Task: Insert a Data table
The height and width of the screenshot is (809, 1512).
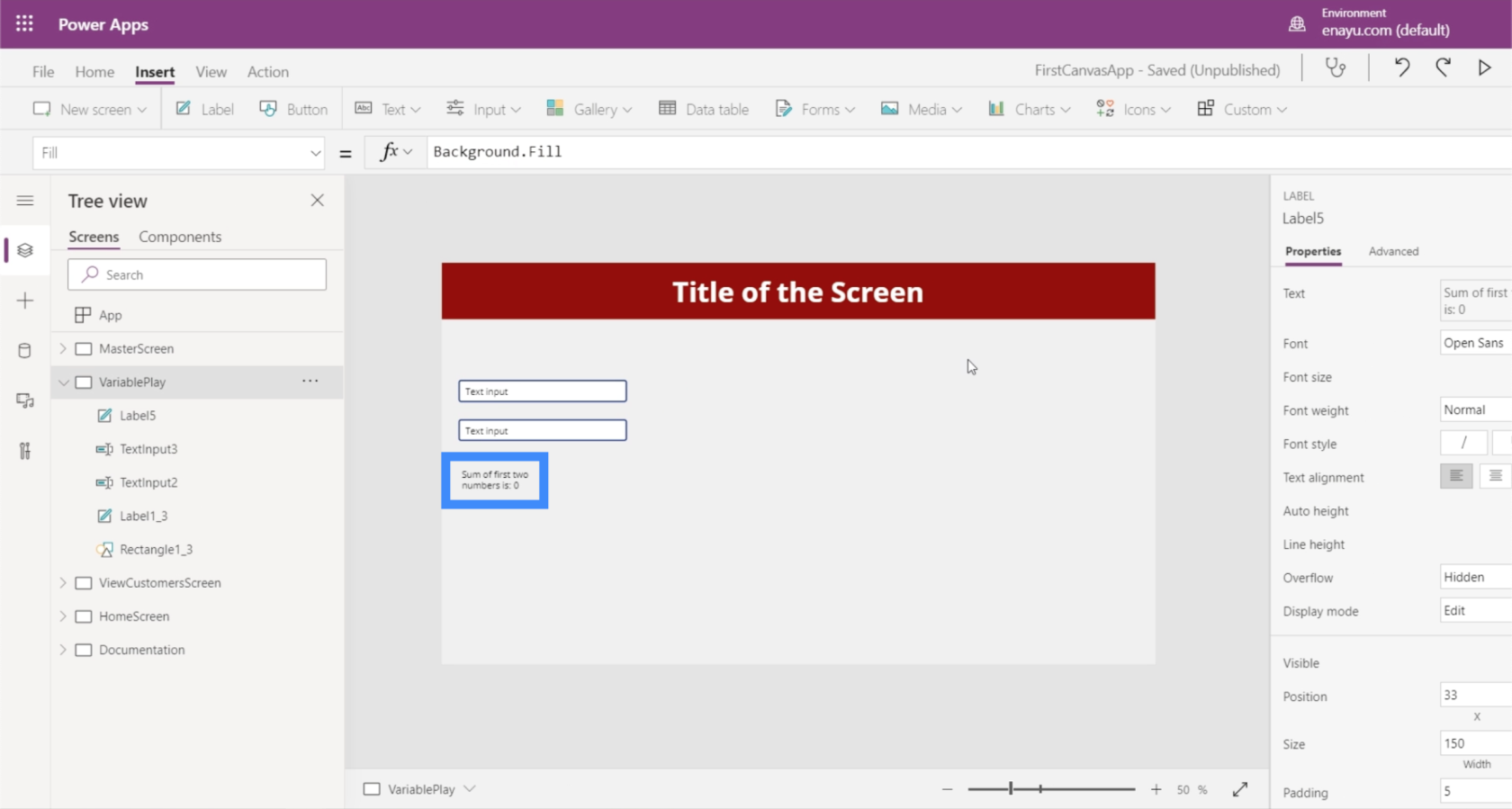Action: point(704,109)
